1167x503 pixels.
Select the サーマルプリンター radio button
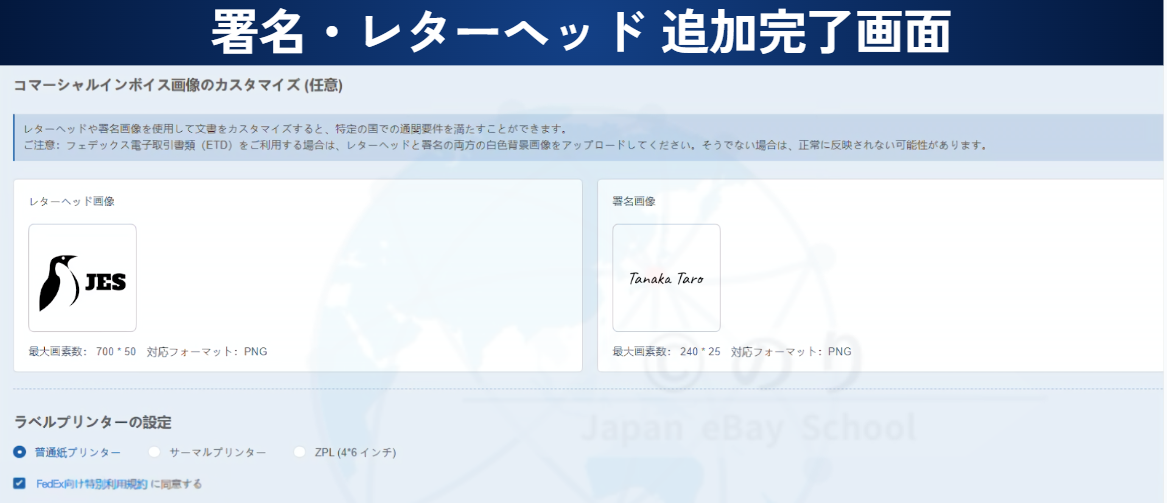(x=155, y=452)
